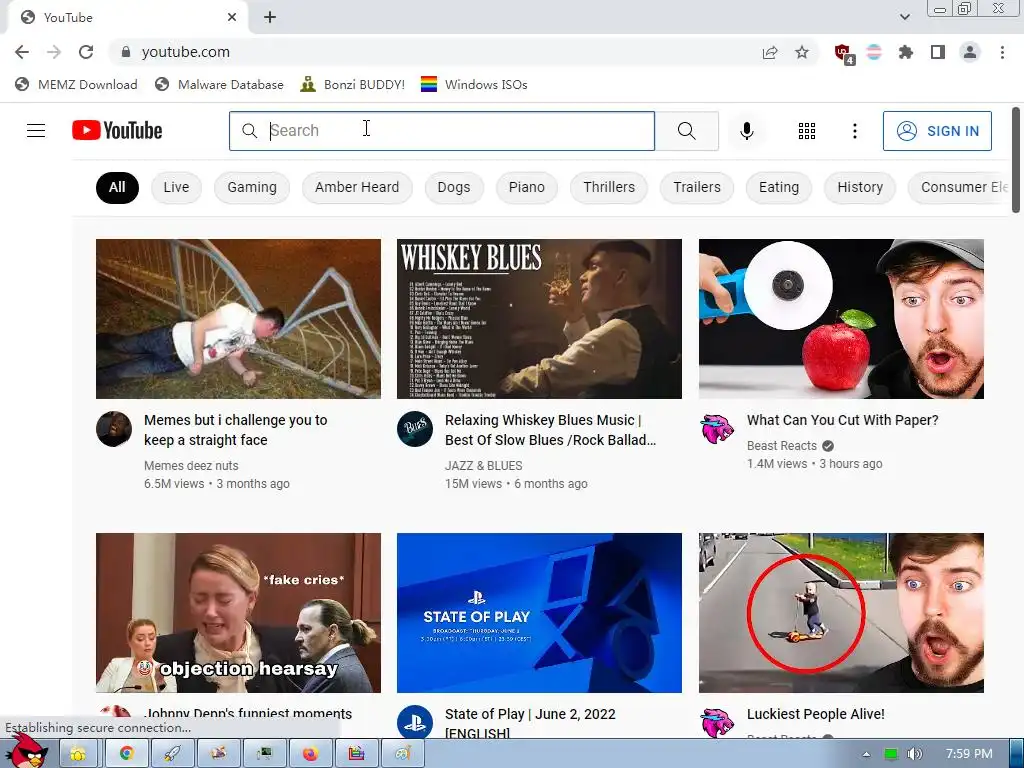Viewport: 1024px width, 768px height.
Task: Open 'Luckiest People Alive!' video title
Action: click(x=816, y=714)
